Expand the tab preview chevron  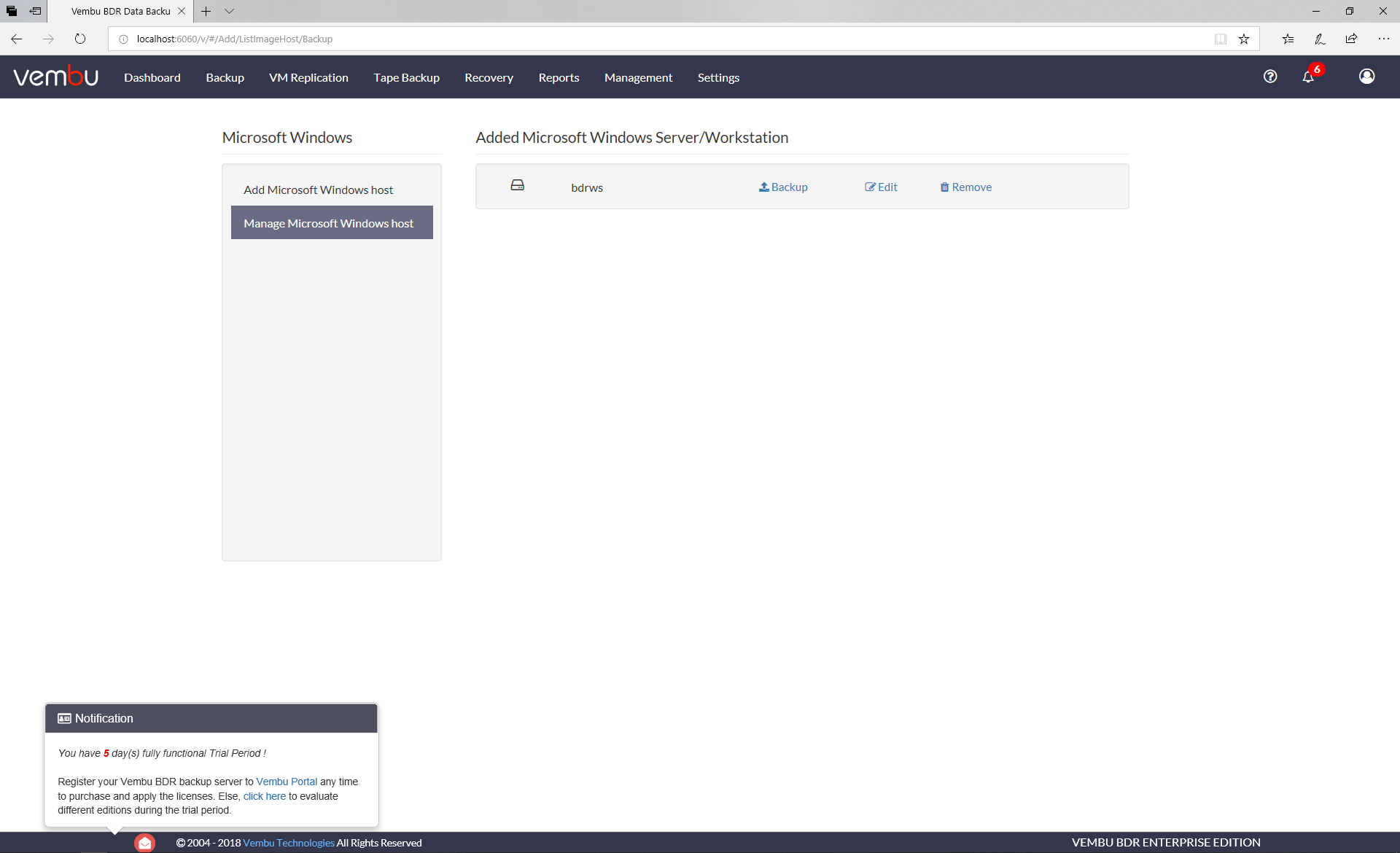point(229,11)
